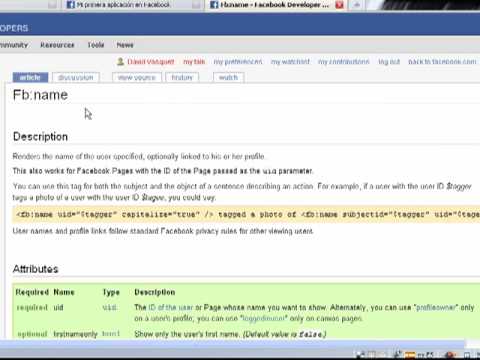This screenshot has height=360, width=480.
Task: Click the 'bool' type link for firstnameonly
Action: [x=111, y=334]
